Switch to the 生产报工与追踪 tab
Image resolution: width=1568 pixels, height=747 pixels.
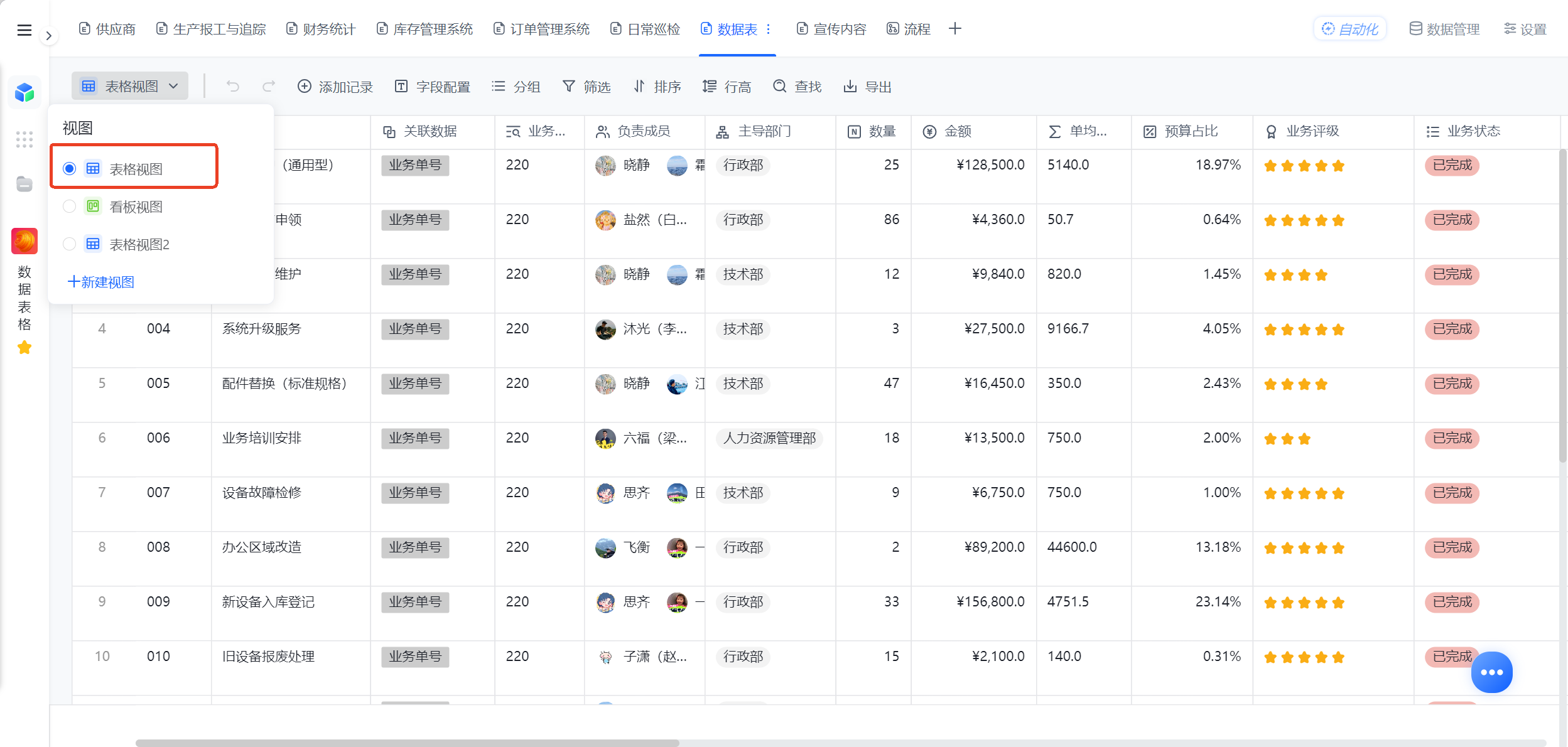211,29
